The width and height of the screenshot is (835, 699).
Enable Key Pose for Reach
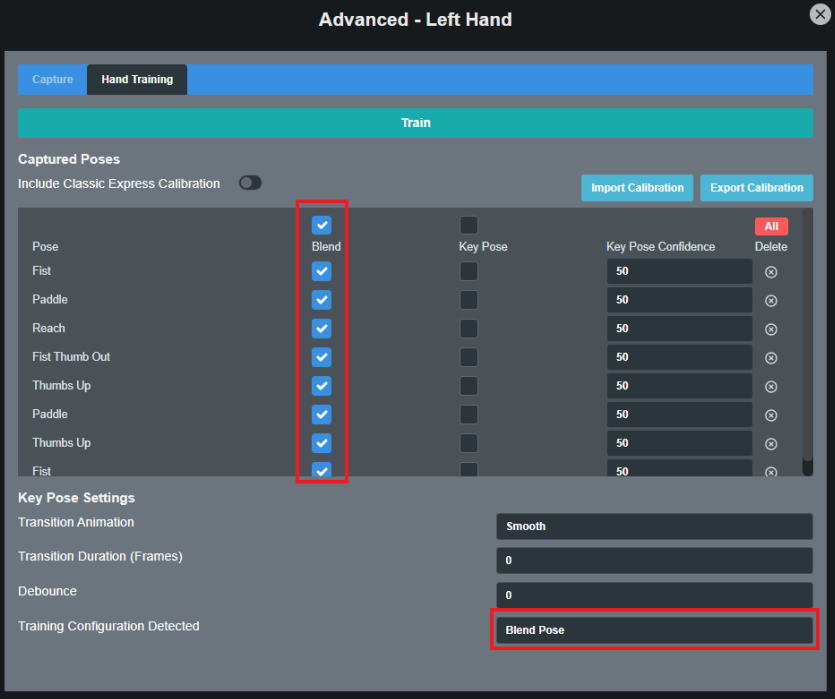[x=469, y=328]
